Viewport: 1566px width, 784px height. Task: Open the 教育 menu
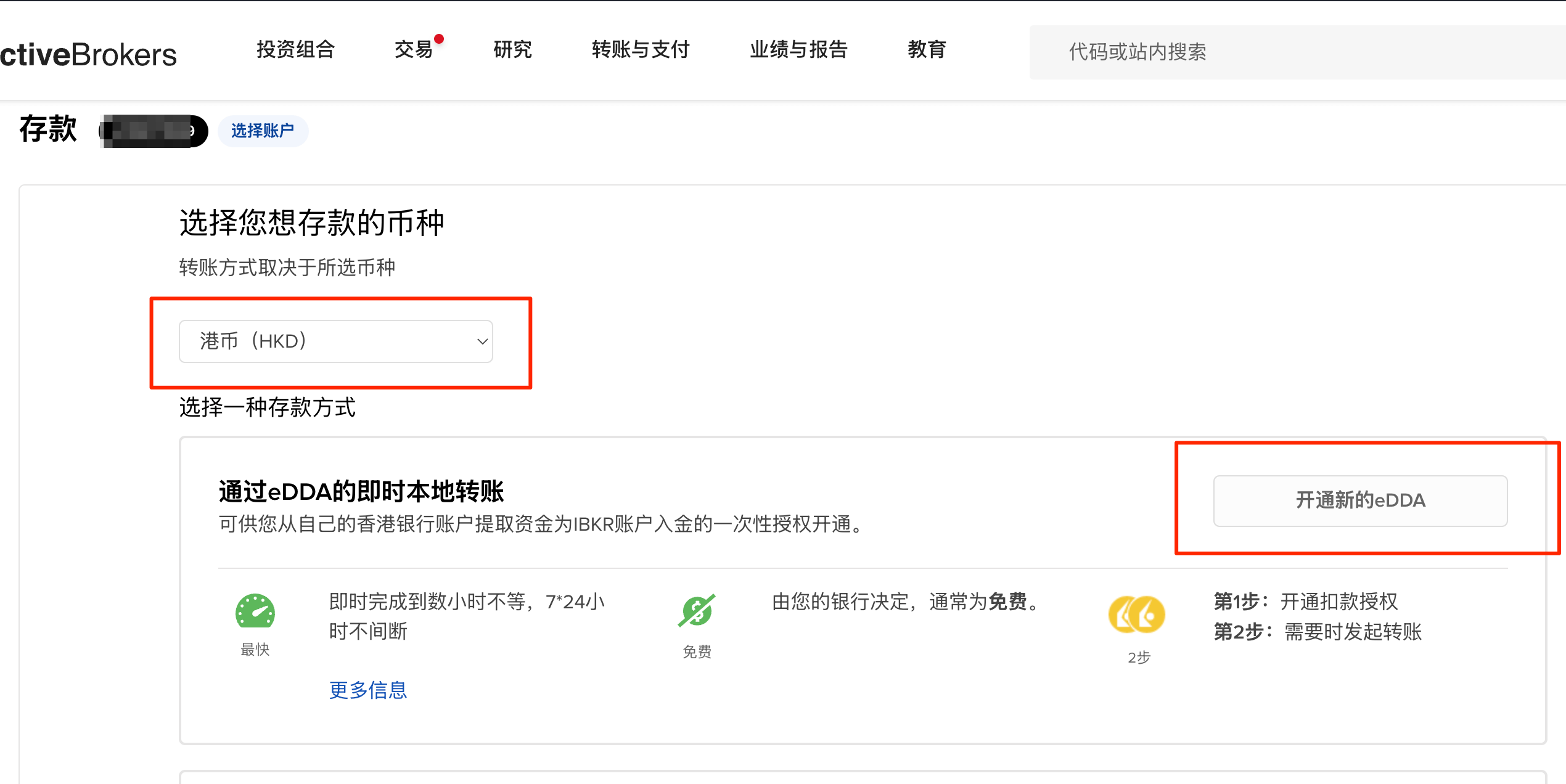(927, 49)
